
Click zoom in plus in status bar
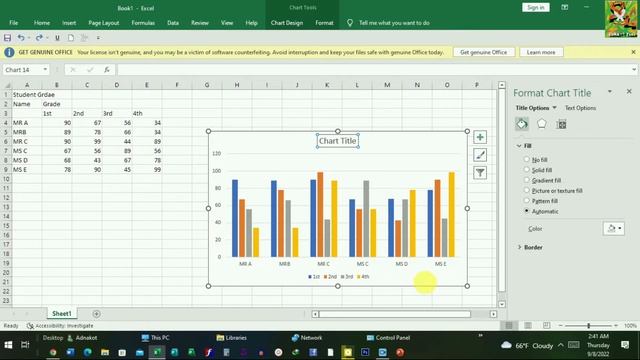(x=616, y=325)
